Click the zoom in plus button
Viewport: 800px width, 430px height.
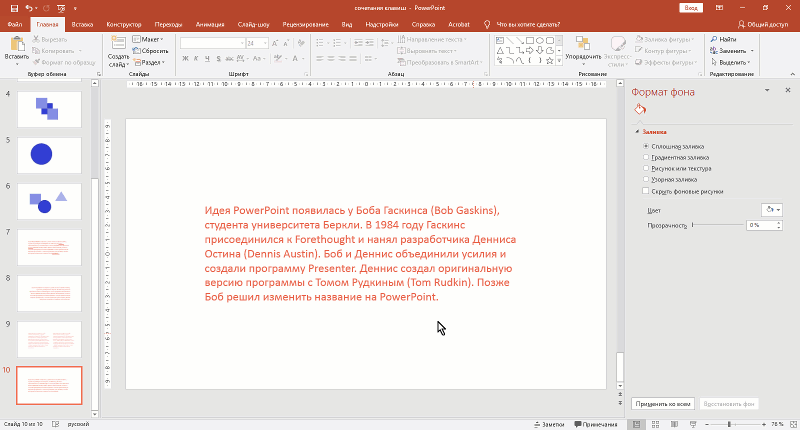(764, 424)
